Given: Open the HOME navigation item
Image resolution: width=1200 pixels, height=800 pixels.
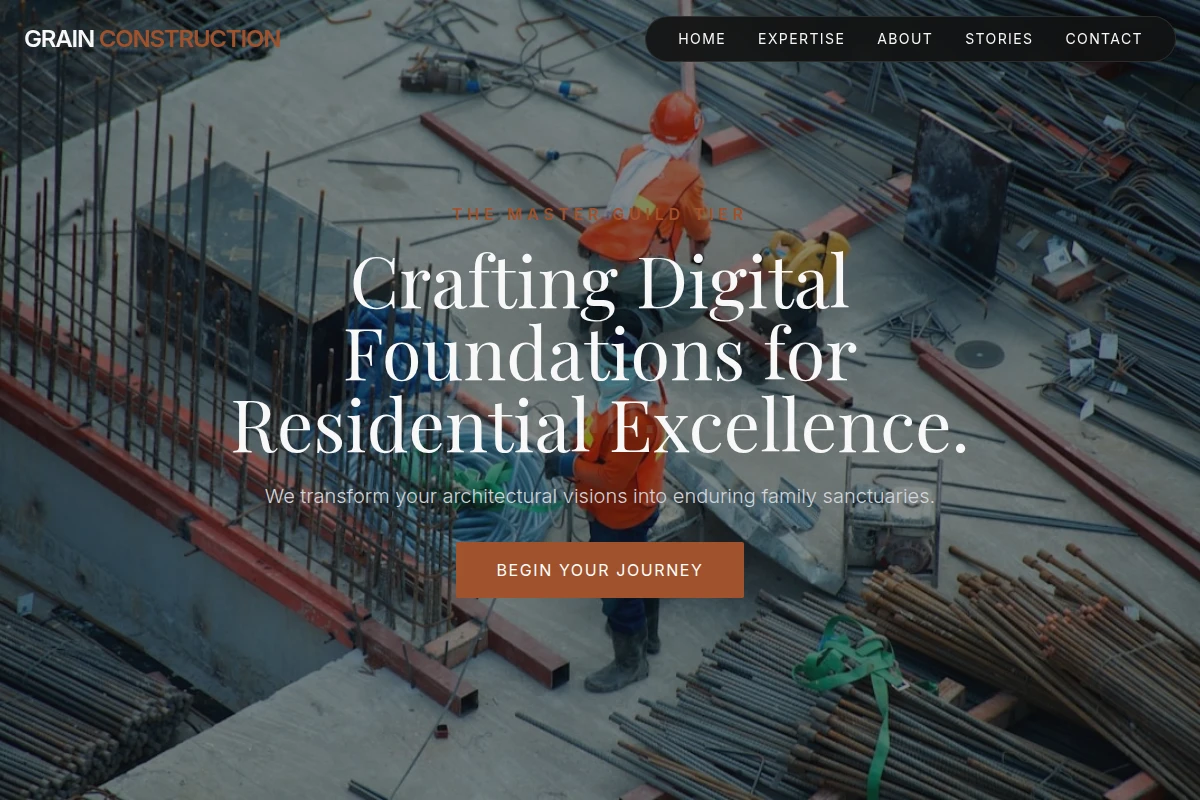Looking at the screenshot, I should (702, 39).
